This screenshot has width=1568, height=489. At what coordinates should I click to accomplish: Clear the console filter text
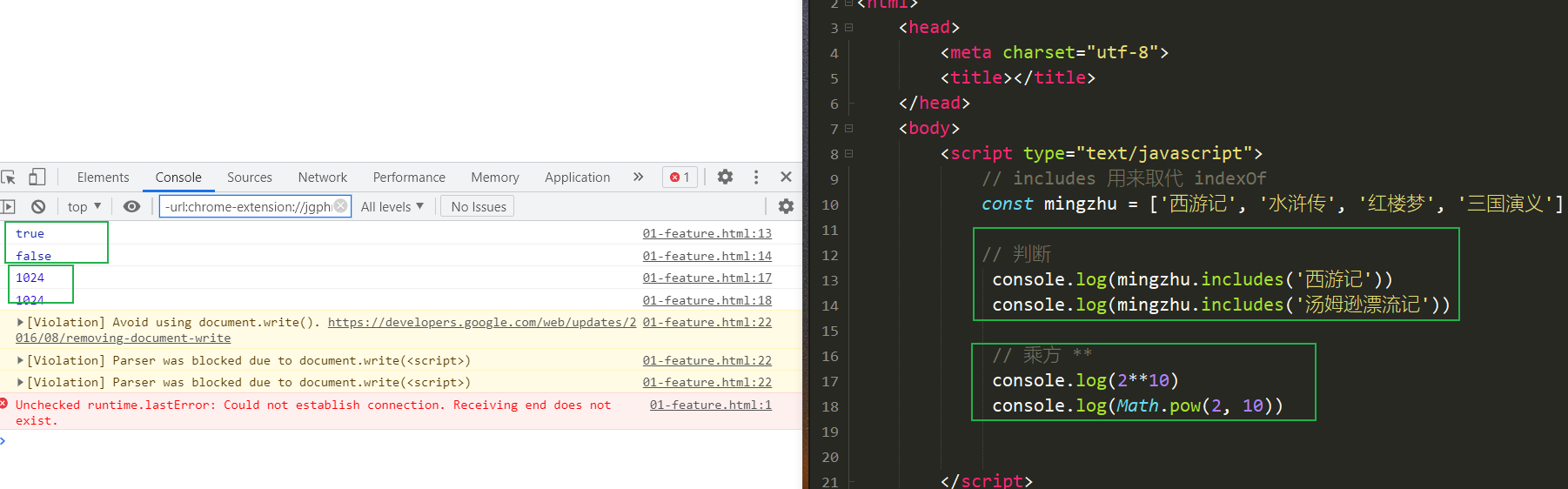coord(341,206)
